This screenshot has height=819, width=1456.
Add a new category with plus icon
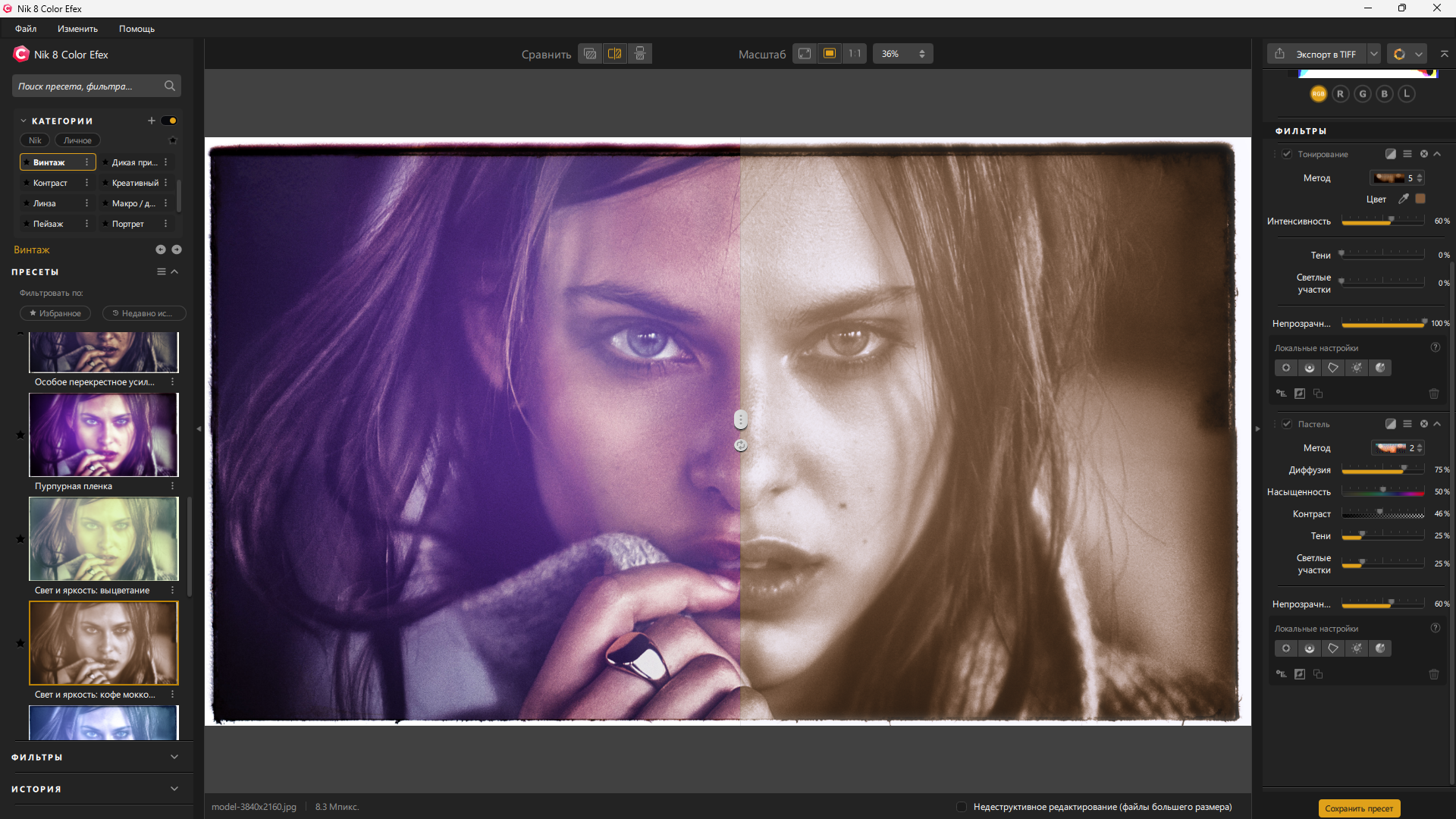pyautogui.click(x=152, y=121)
